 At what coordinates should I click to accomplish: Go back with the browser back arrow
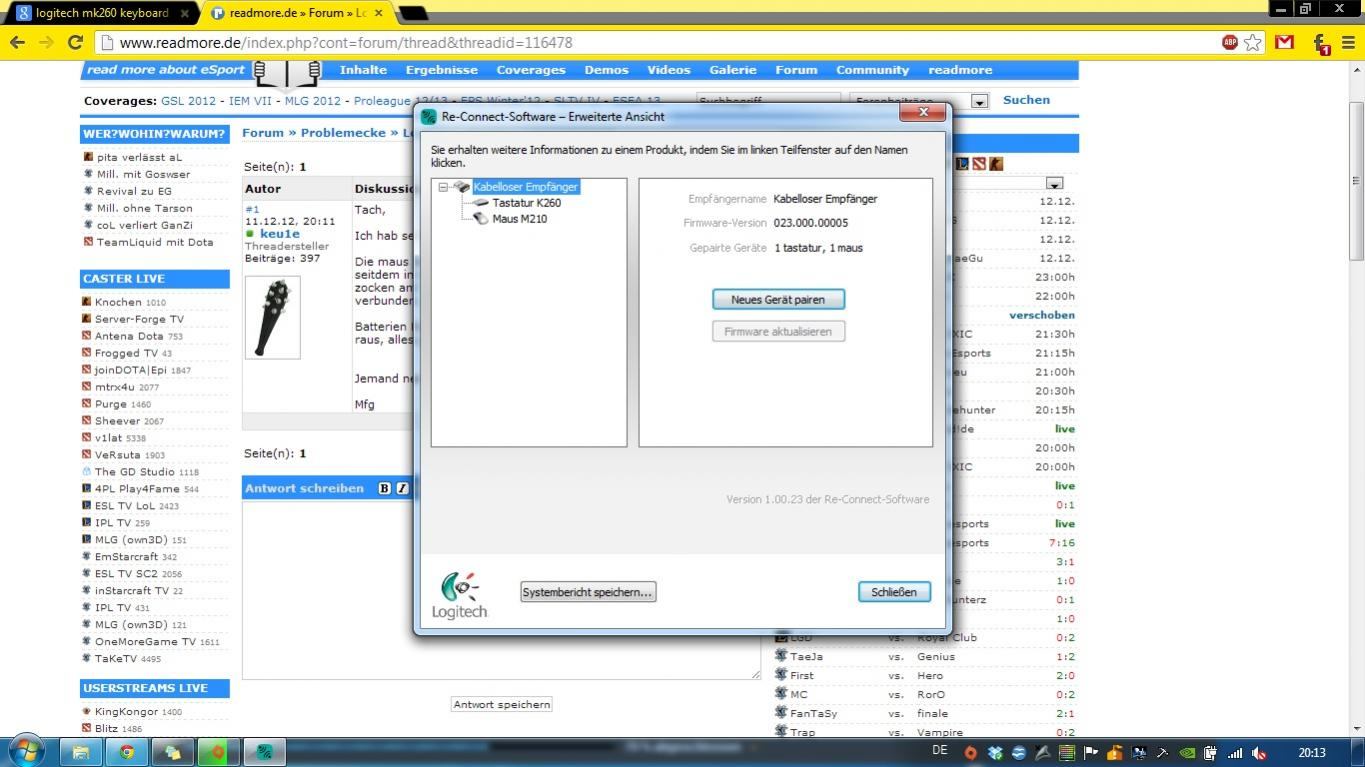click(17, 42)
